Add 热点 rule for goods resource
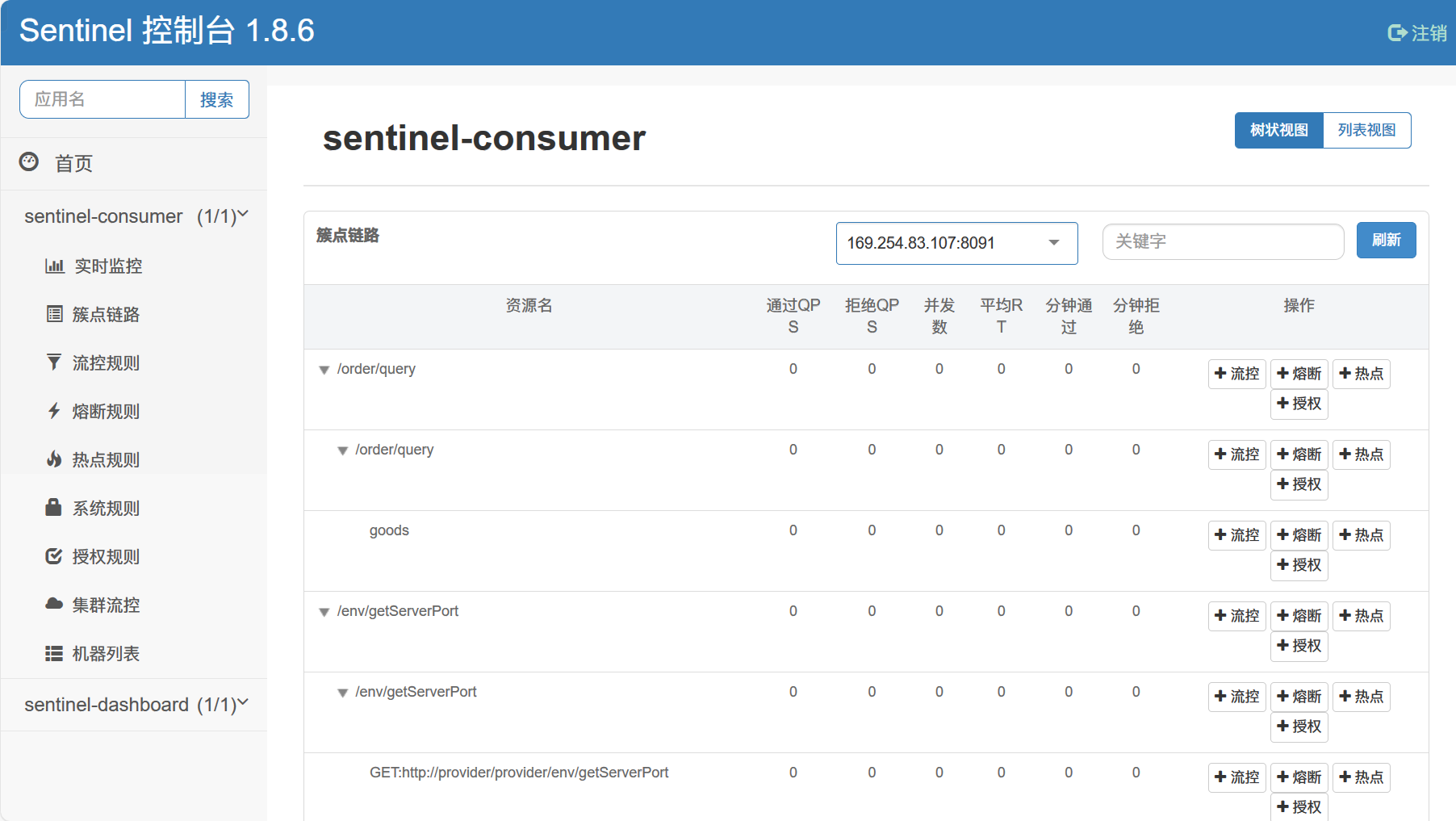This screenshot has width=1456, height=821. click(1361, 535)
